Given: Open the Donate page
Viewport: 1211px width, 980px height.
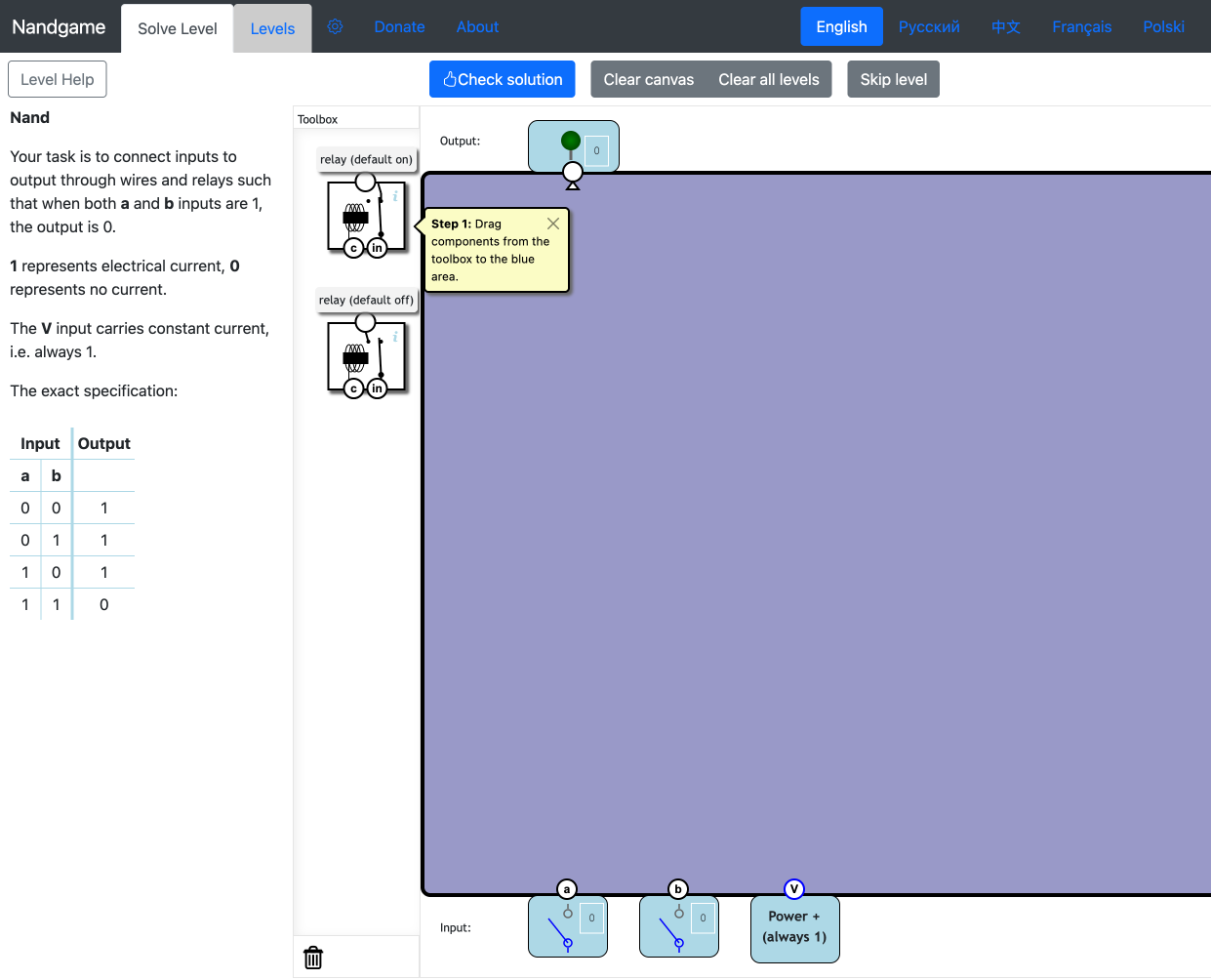Looking at the screenshot, I should [399, 27].
